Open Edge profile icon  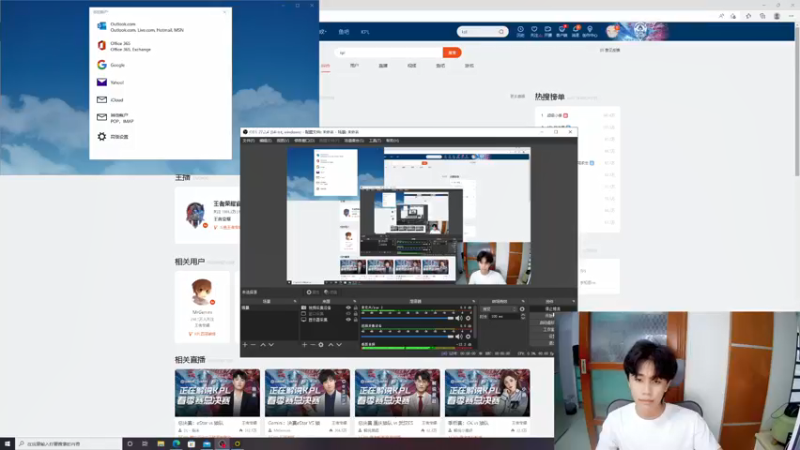coord(777,16)
